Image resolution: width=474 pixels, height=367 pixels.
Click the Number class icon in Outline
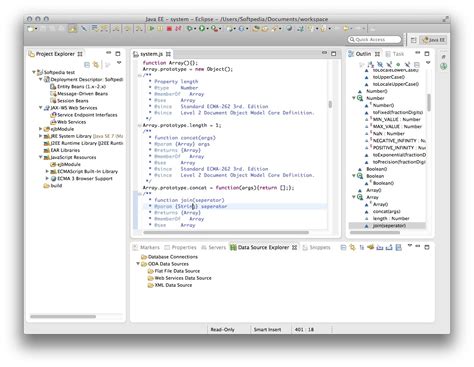pos(360,98)
